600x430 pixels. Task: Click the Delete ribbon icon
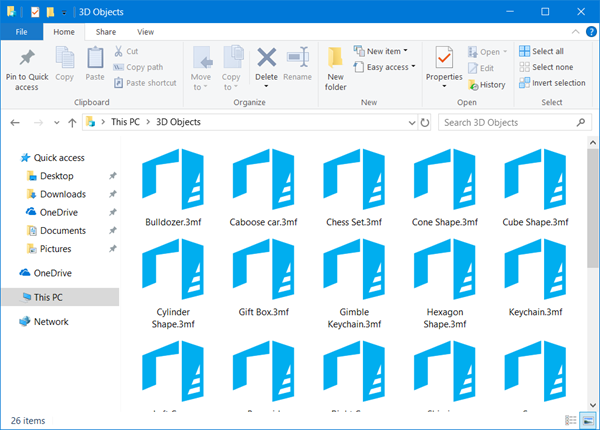pos(266,59)
